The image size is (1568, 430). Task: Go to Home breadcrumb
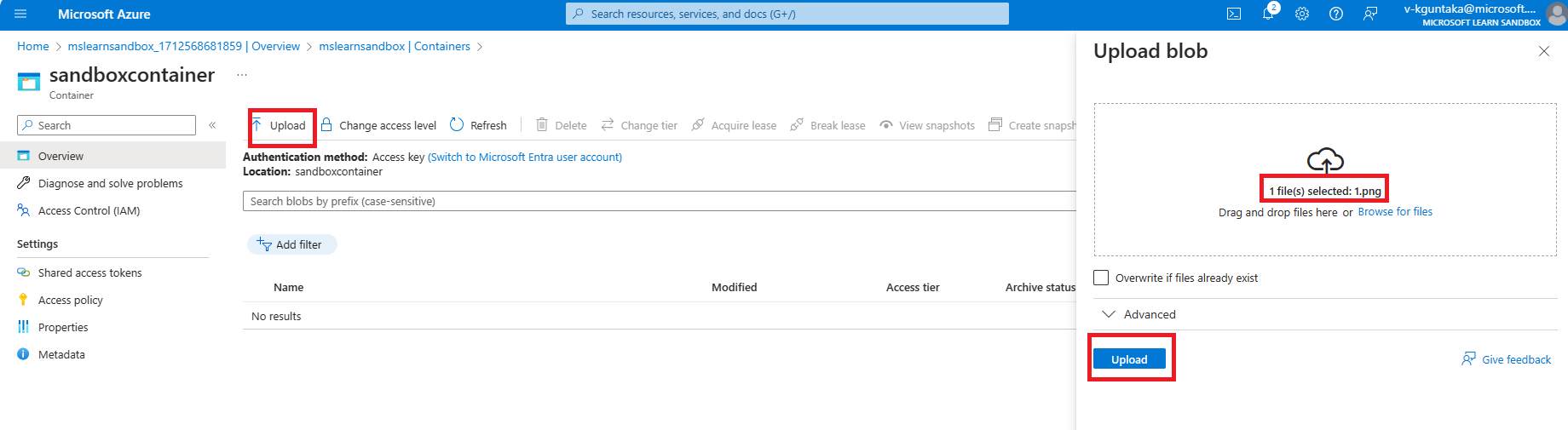(33, 47)
